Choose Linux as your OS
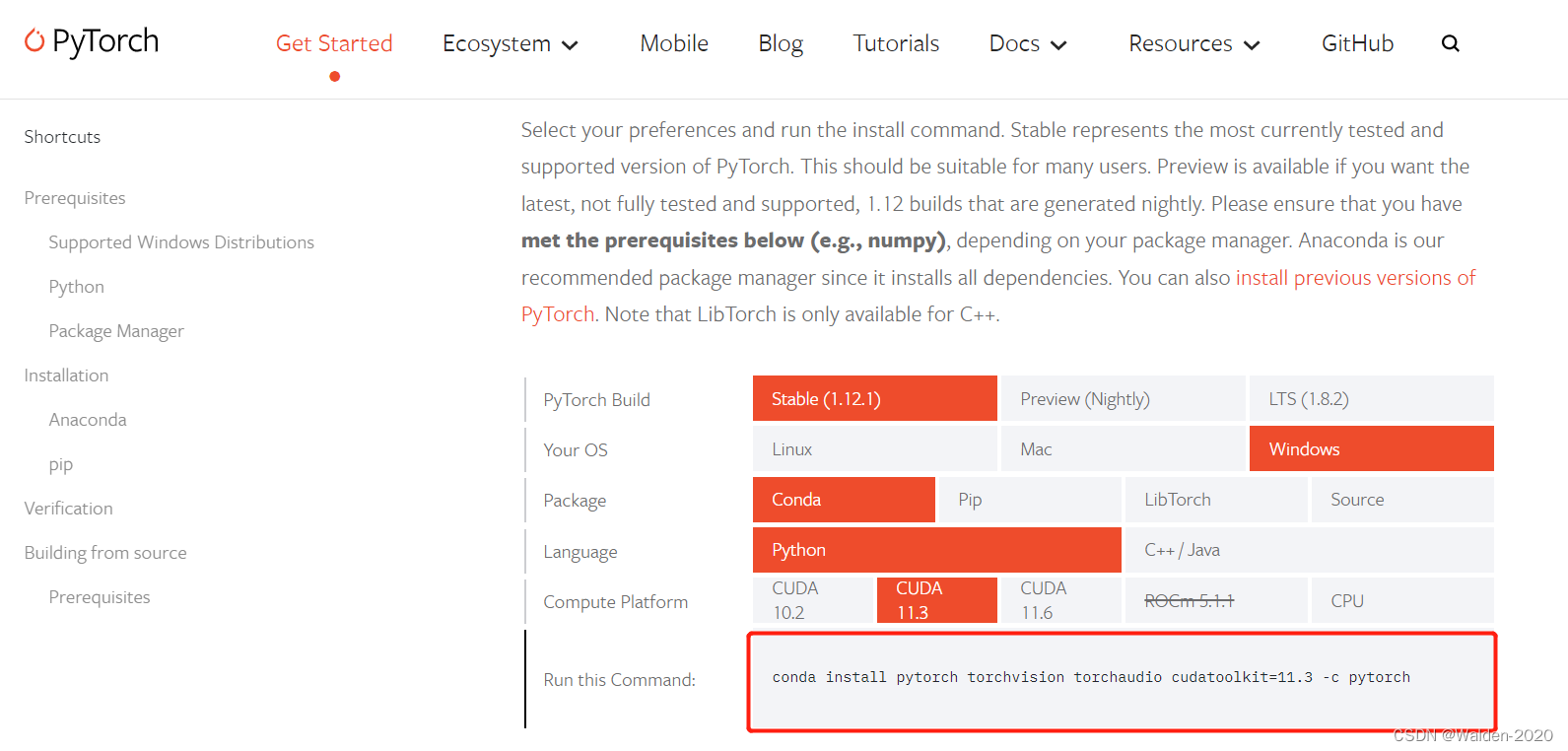 874,448
